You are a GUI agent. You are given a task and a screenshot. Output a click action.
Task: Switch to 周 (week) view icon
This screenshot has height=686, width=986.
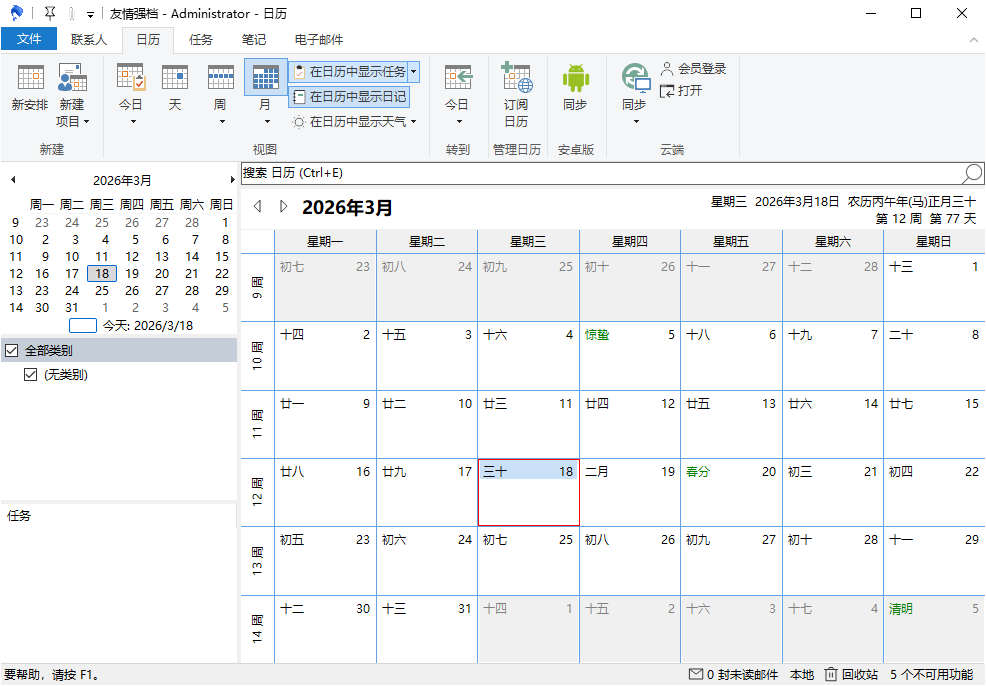[x=220, y=78]
